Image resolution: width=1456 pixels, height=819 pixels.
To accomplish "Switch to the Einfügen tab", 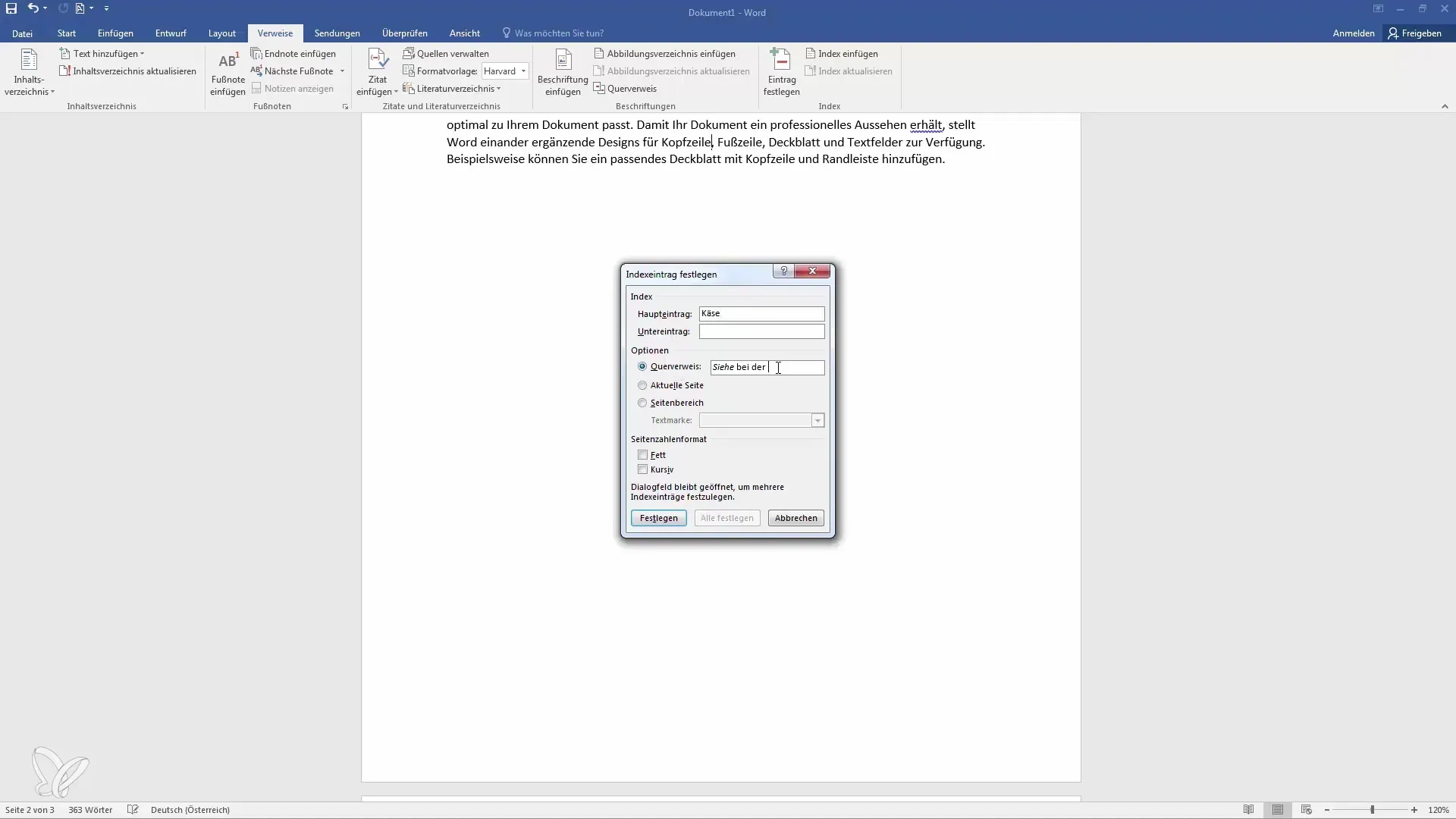I will click(115, 33).
